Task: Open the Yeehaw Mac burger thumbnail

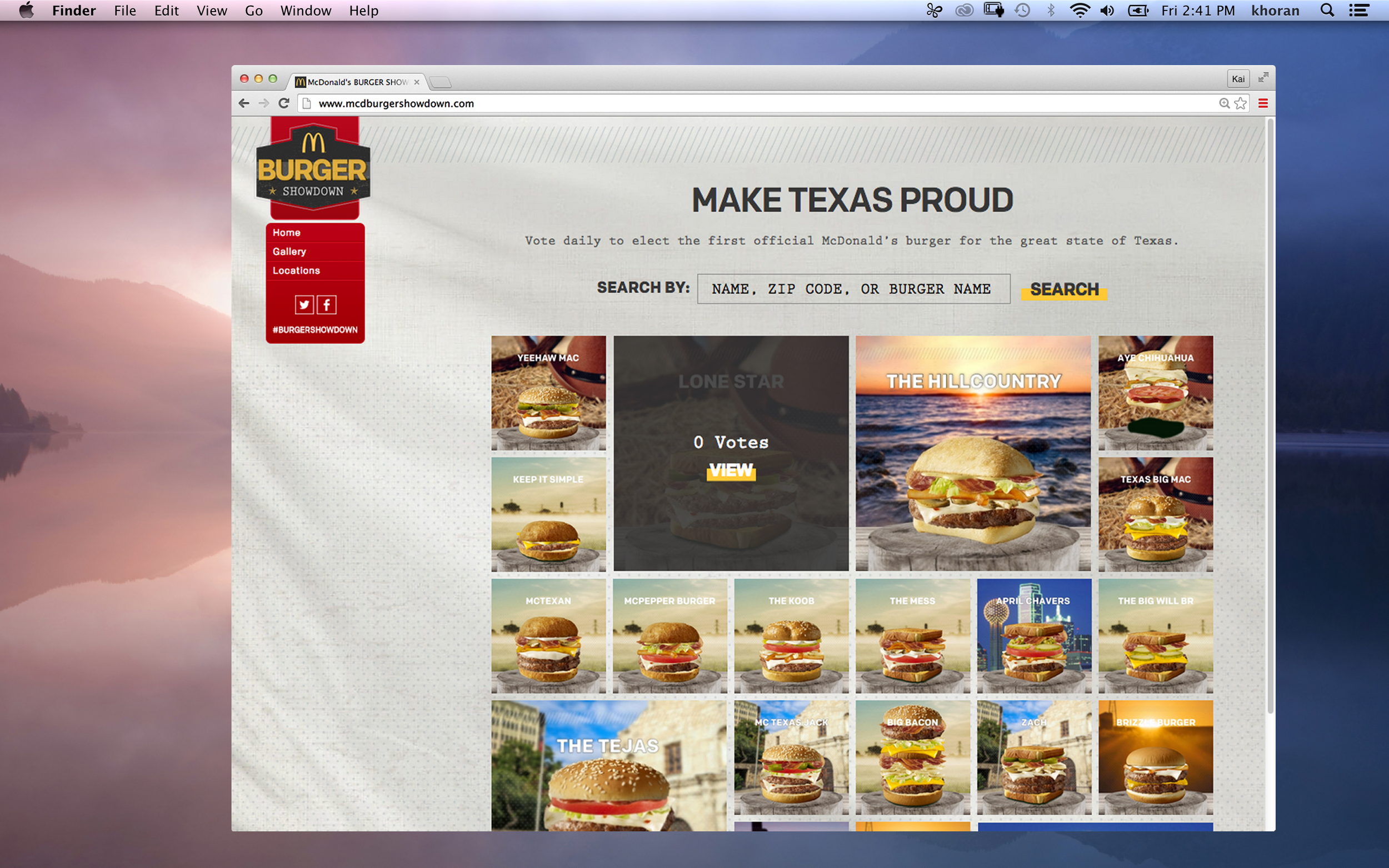Action: pos(548,393)
